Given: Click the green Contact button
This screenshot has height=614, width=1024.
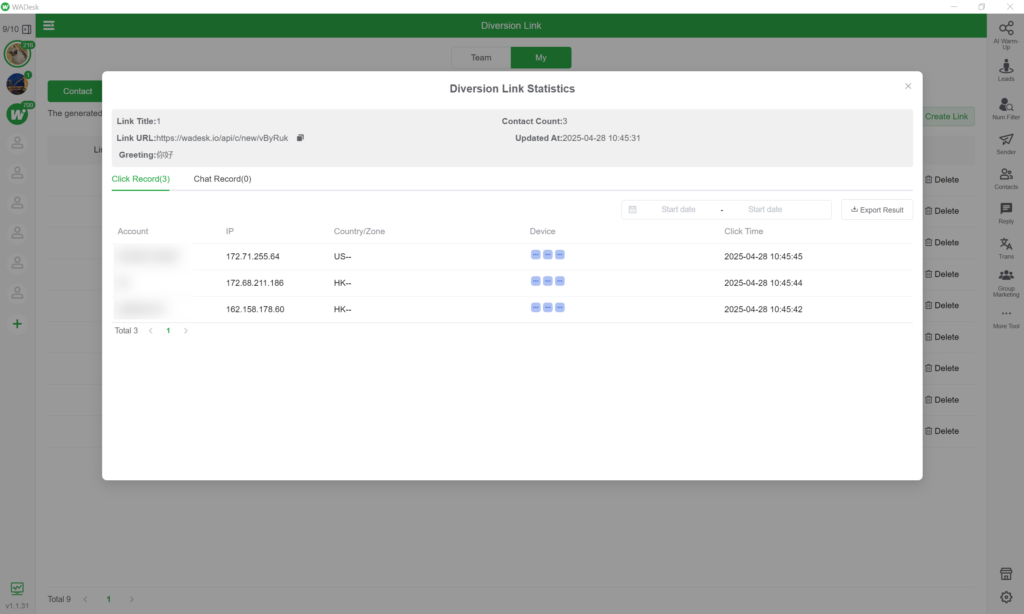Looking at the screenshot, I should tap(77, 91).
